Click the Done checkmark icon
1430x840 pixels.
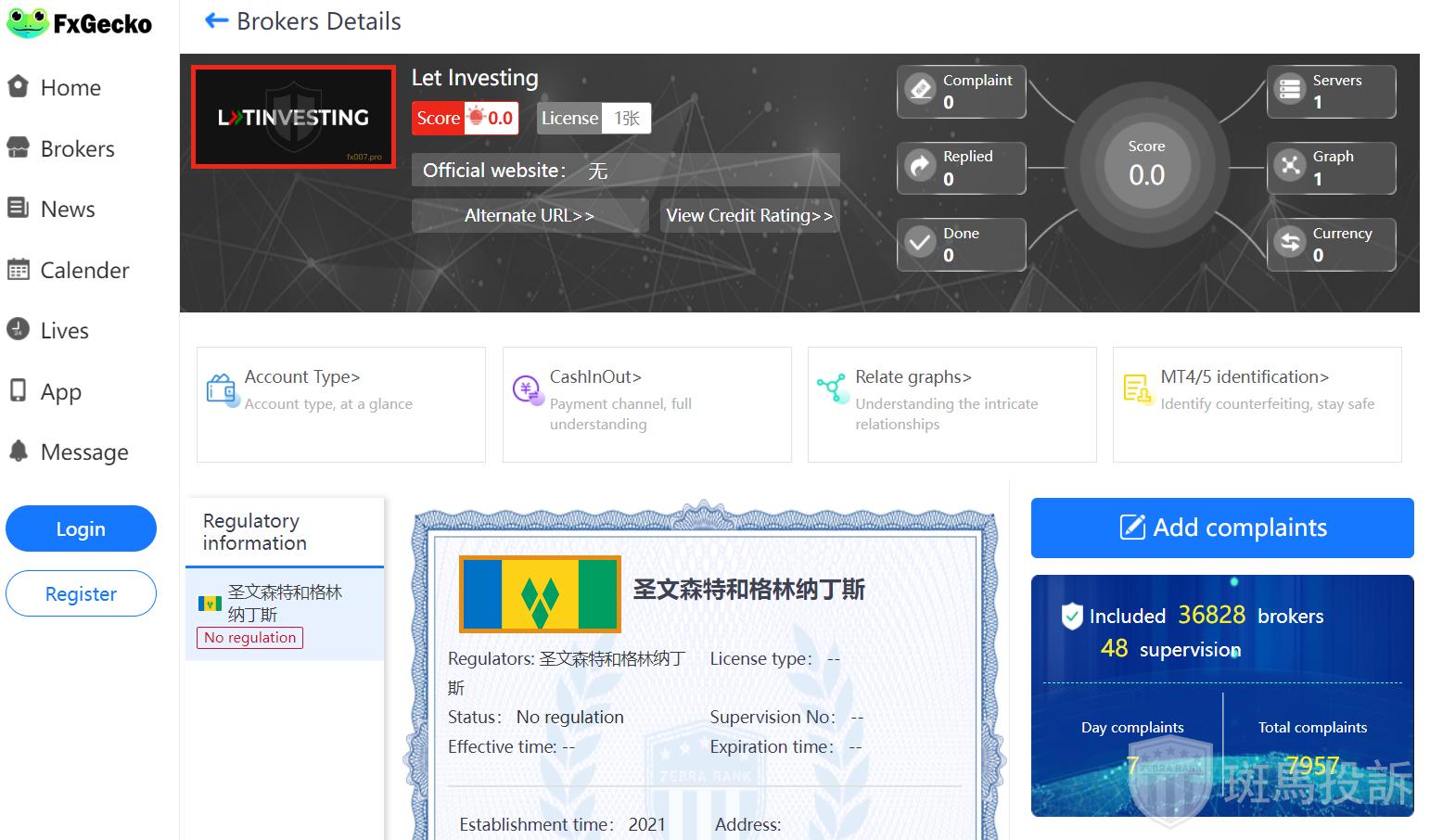coord(920,244)
